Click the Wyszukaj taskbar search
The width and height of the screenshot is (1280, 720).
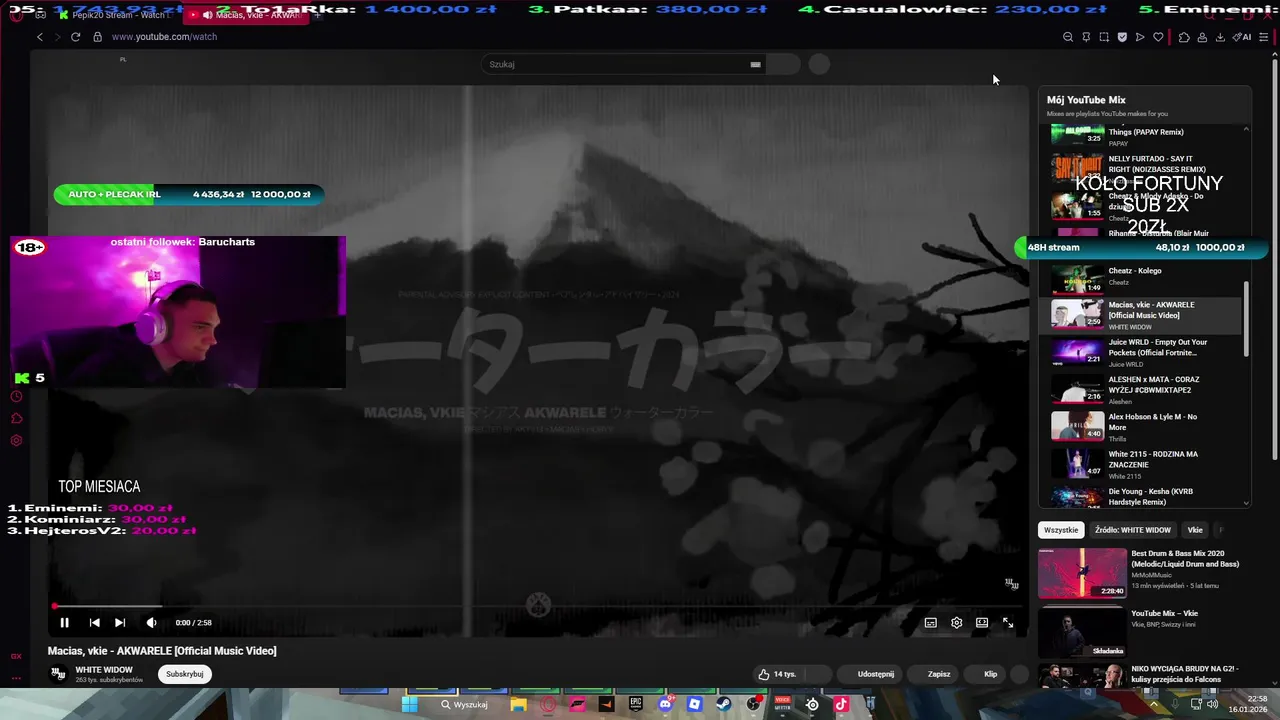pos(465,704)
